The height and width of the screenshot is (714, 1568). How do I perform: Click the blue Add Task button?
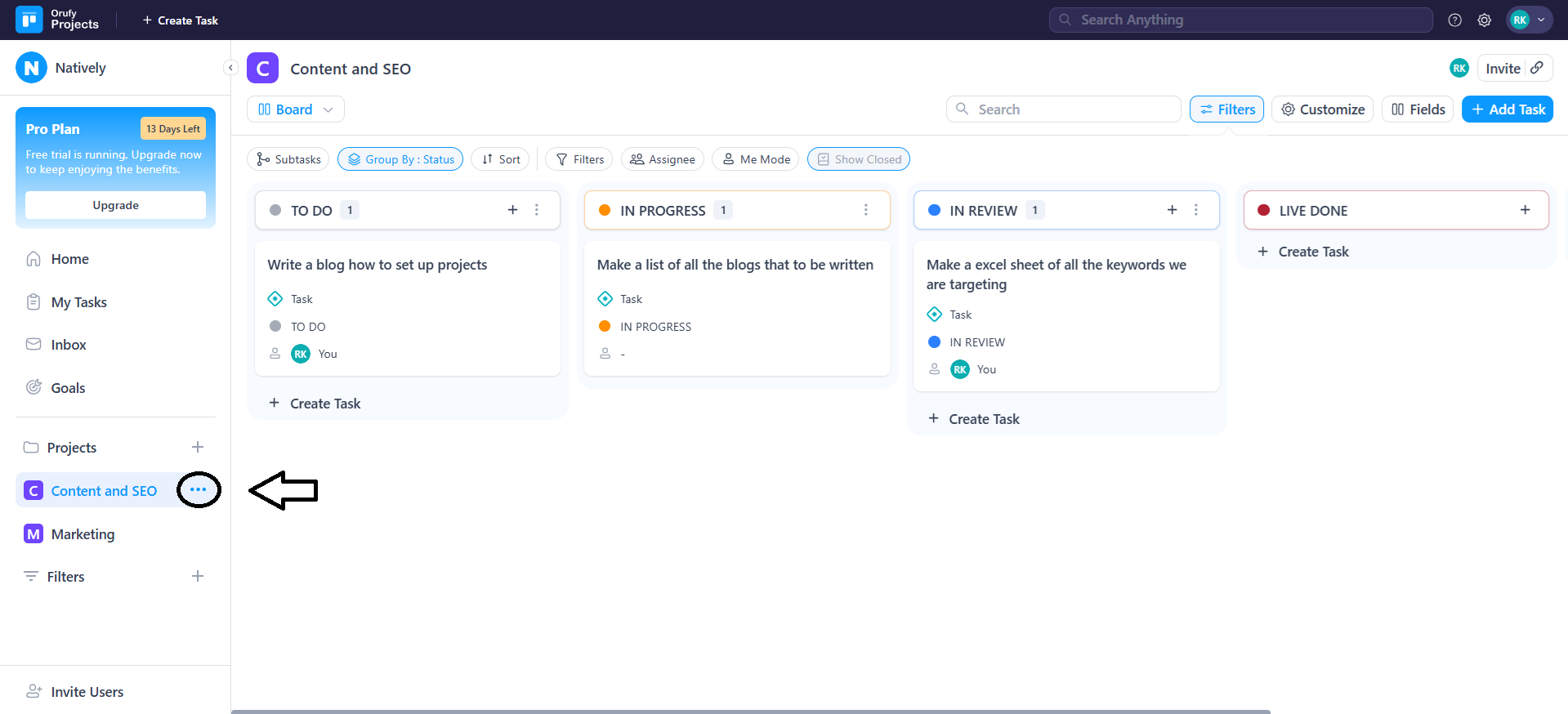1507,109
